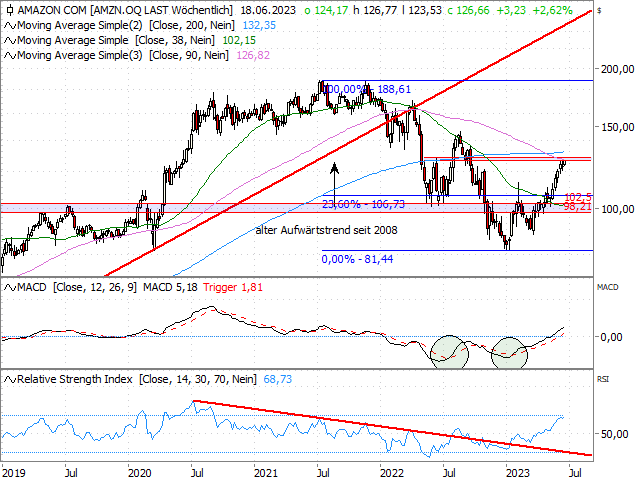The width and height of the screenshot is (640, 480).
Task: Click the $ currency label at top right
Action: (x=599, y=11)
